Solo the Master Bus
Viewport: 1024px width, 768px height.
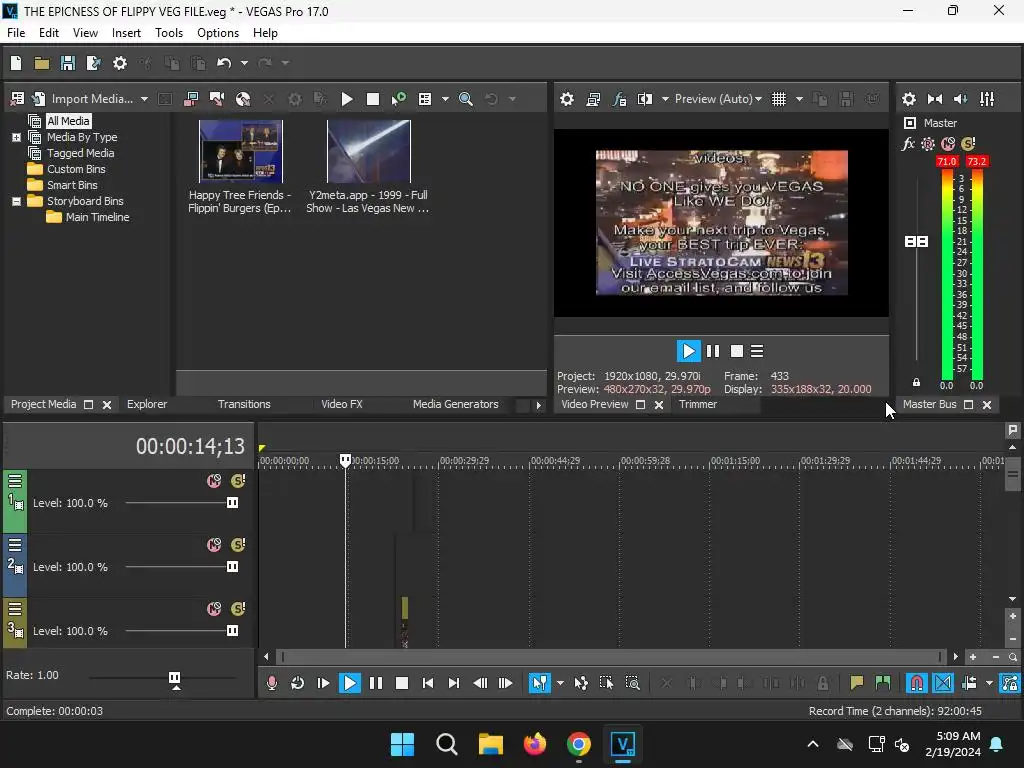point(968,144)
